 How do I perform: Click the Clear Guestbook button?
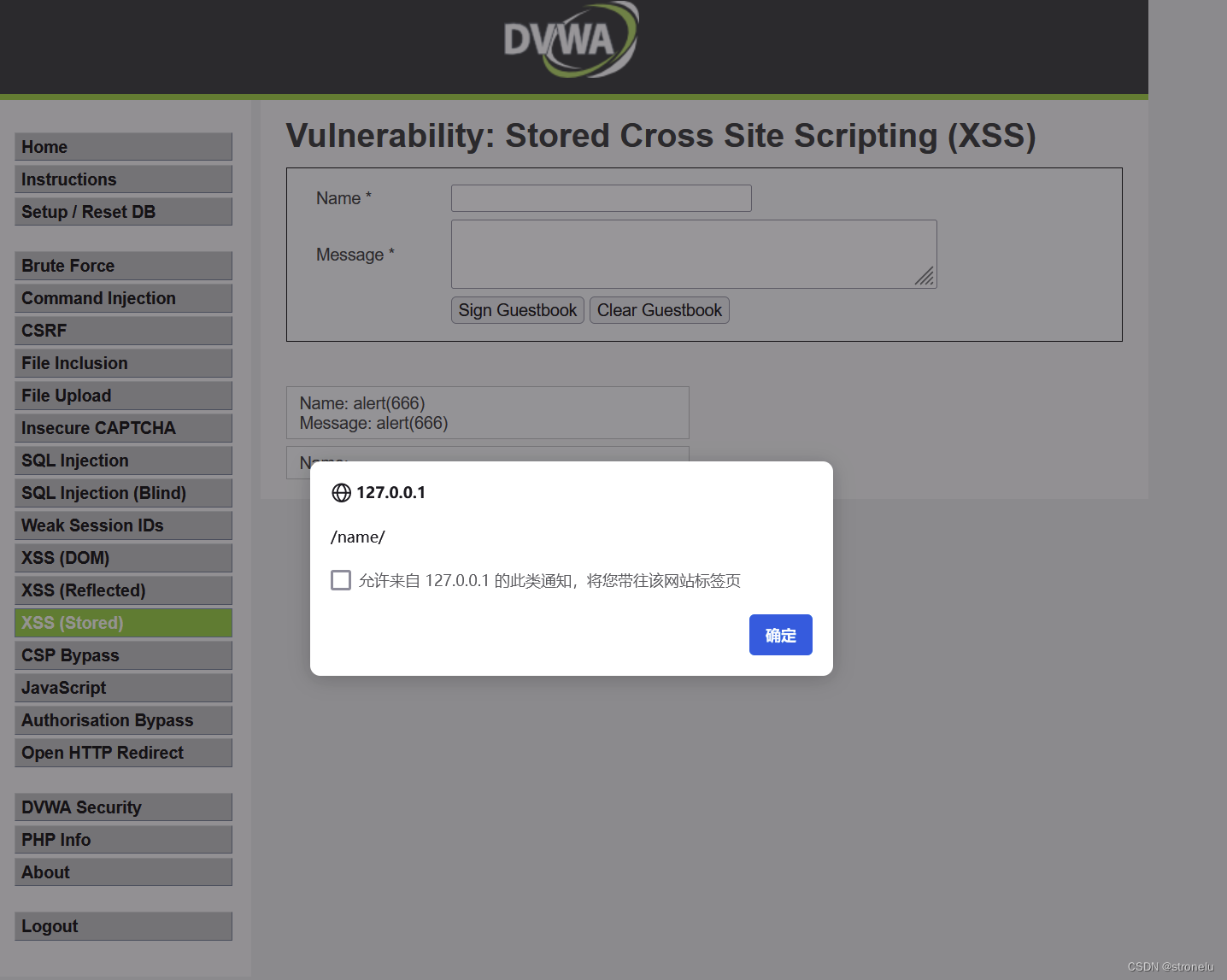660,310
